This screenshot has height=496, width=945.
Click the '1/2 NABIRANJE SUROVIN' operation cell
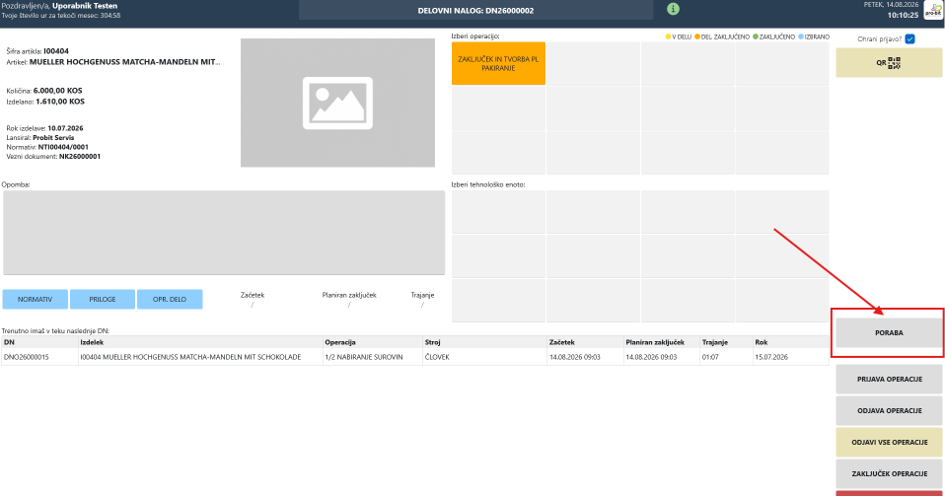point(372,357)
